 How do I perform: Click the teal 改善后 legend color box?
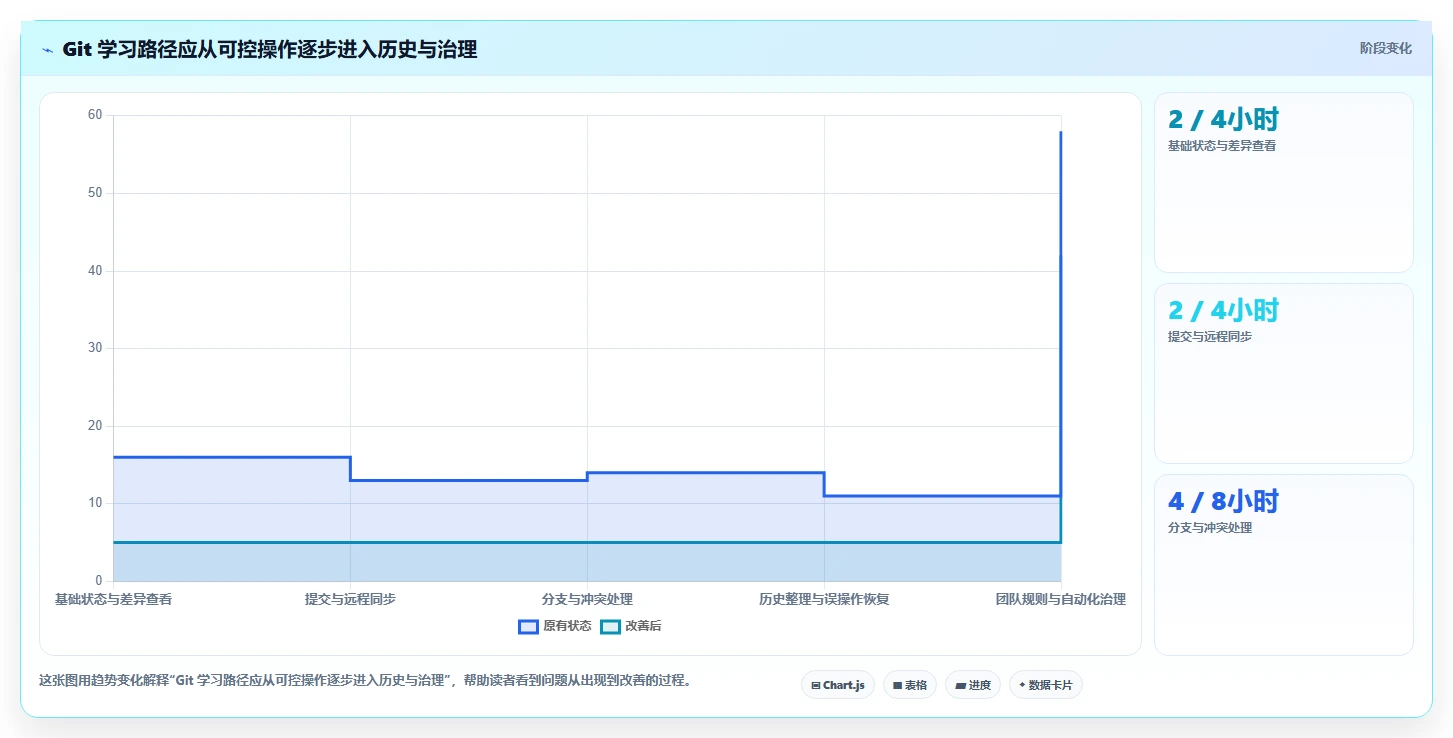[x=611, y=627]
